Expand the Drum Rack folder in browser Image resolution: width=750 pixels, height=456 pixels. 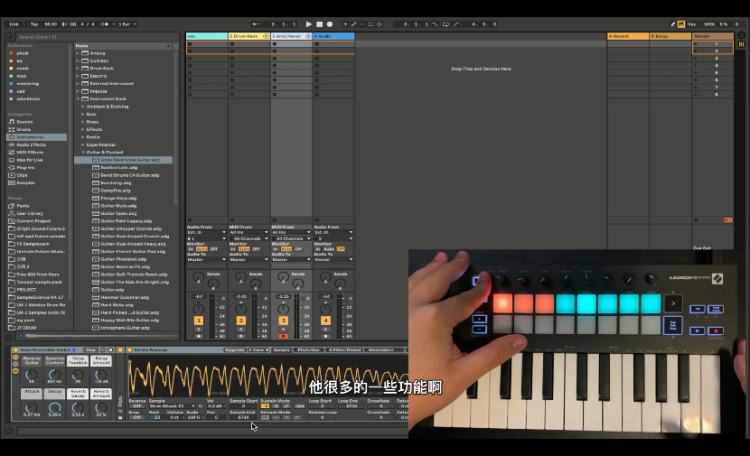(x=78, y=68)
